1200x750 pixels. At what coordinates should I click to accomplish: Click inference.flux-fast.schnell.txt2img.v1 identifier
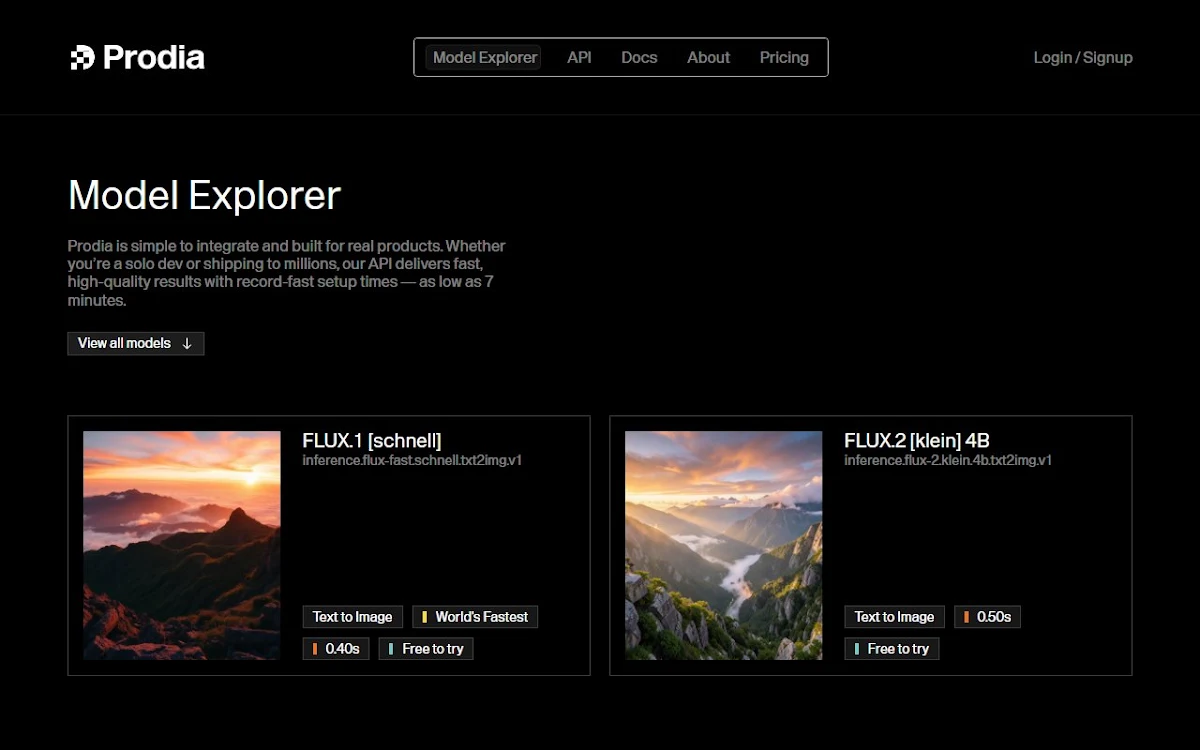click(412, 460)
